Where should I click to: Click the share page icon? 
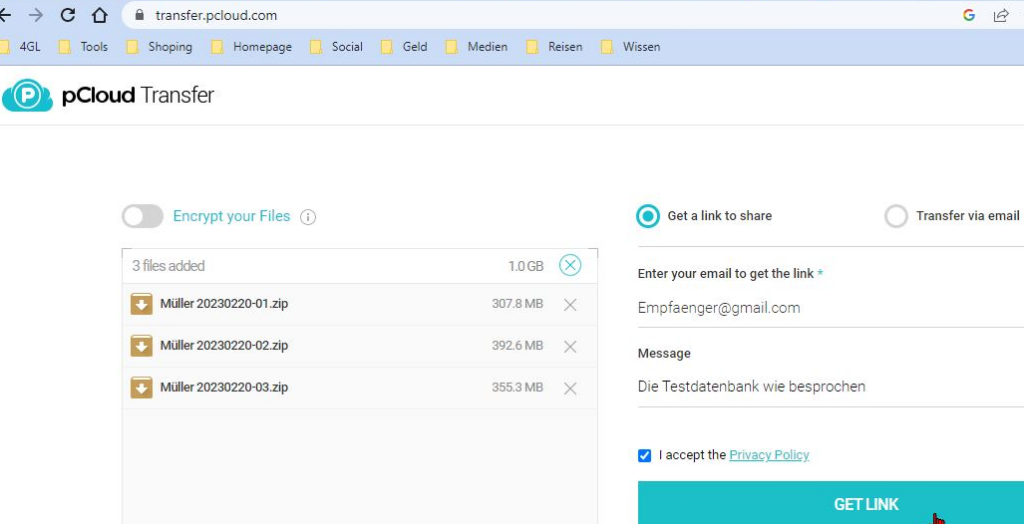coord(1001,15)
